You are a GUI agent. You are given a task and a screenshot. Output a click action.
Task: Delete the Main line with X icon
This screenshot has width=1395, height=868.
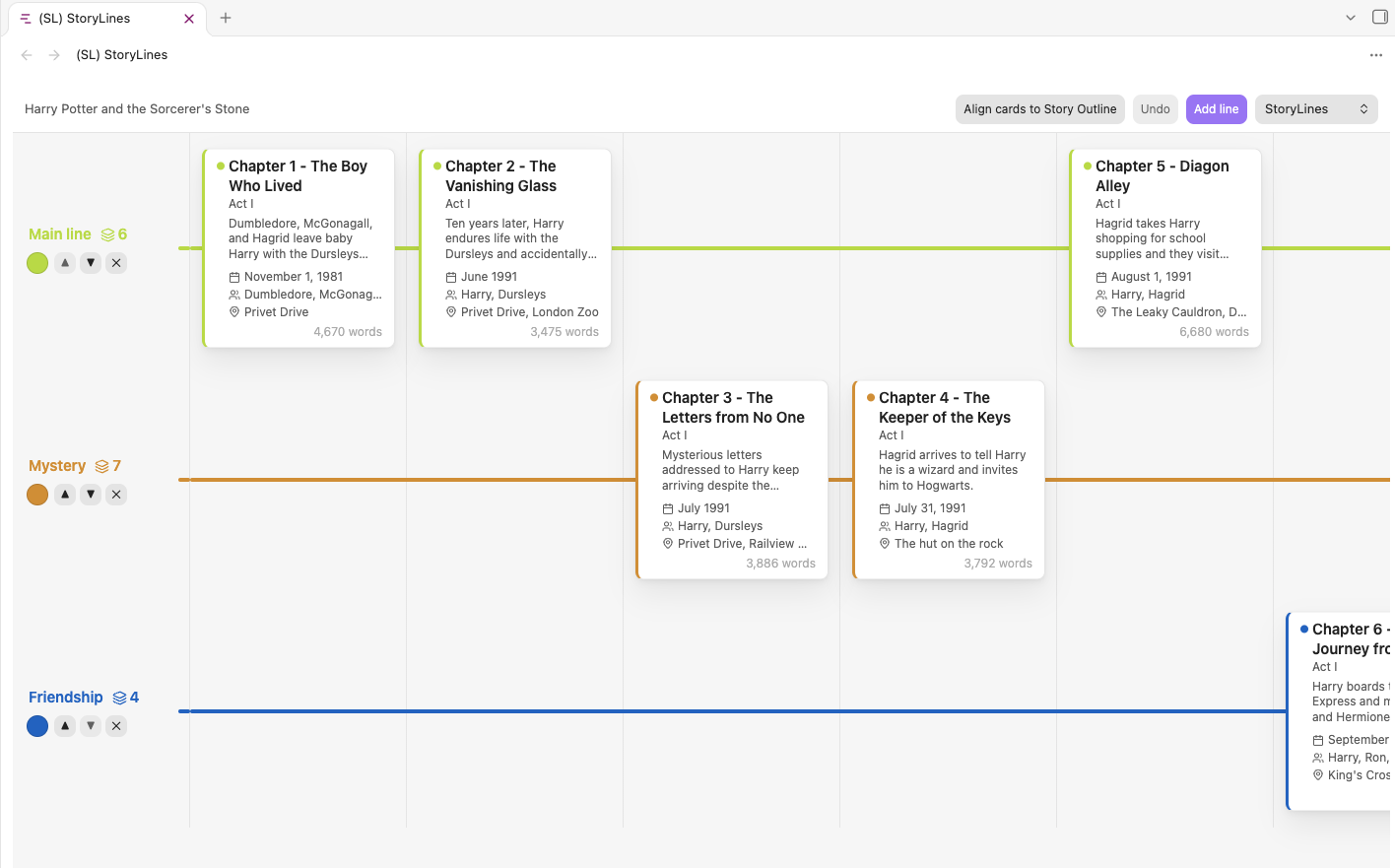click(x=116, y=263)
